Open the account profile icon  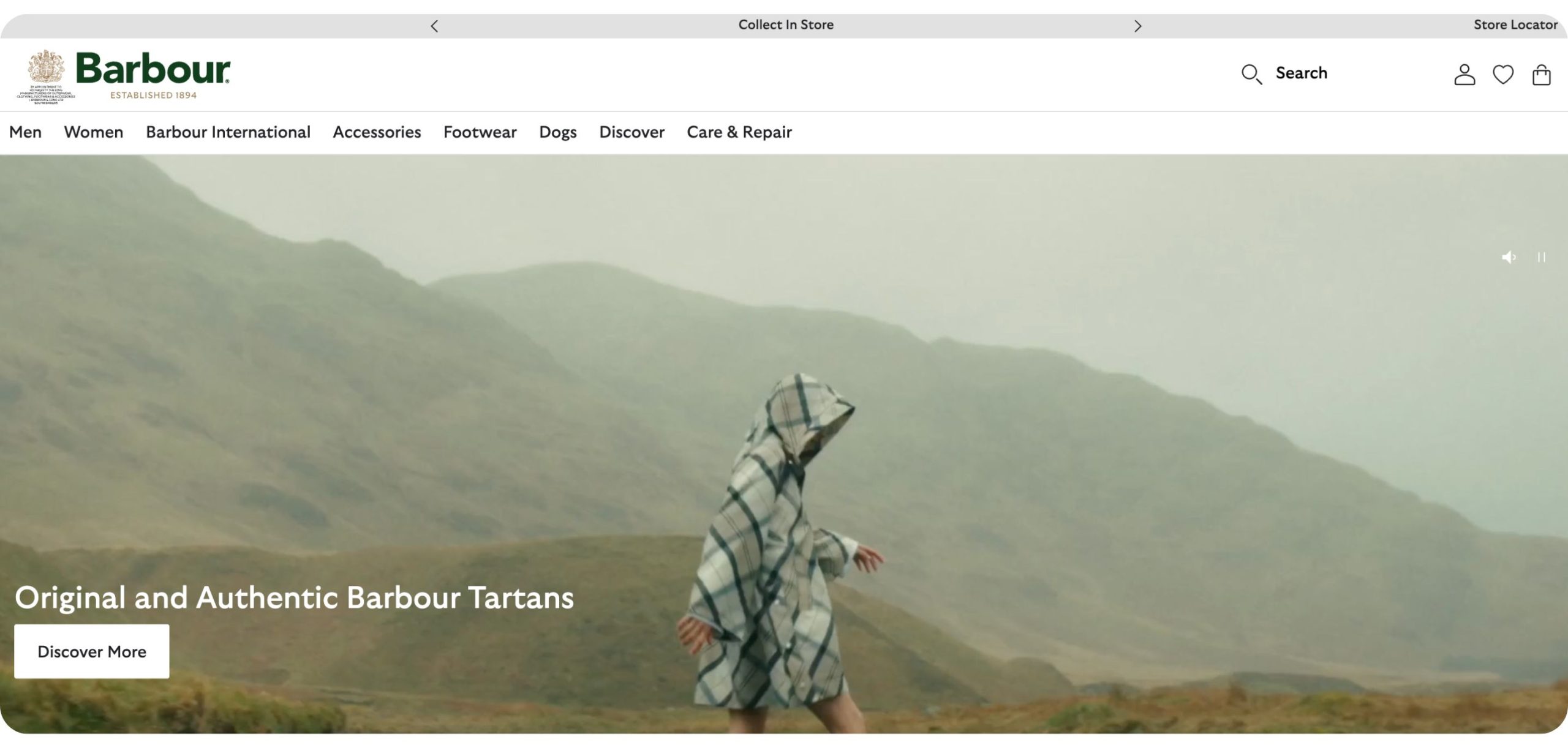pos(1464,75)
